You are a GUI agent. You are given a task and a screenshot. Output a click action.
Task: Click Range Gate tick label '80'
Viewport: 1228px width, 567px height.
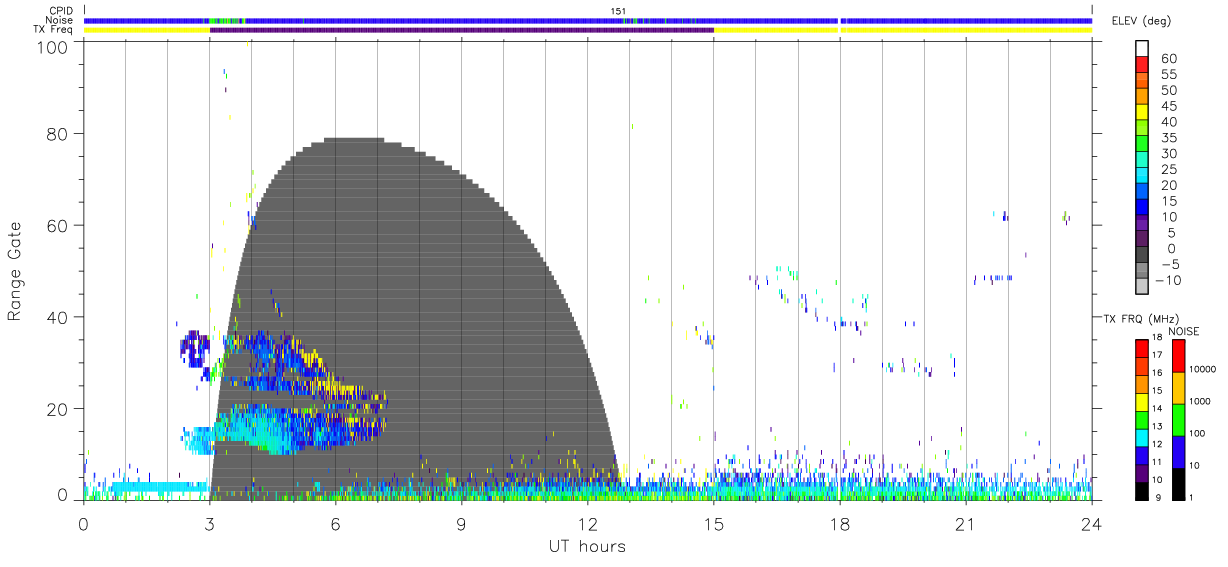click(x=57, y=134)
